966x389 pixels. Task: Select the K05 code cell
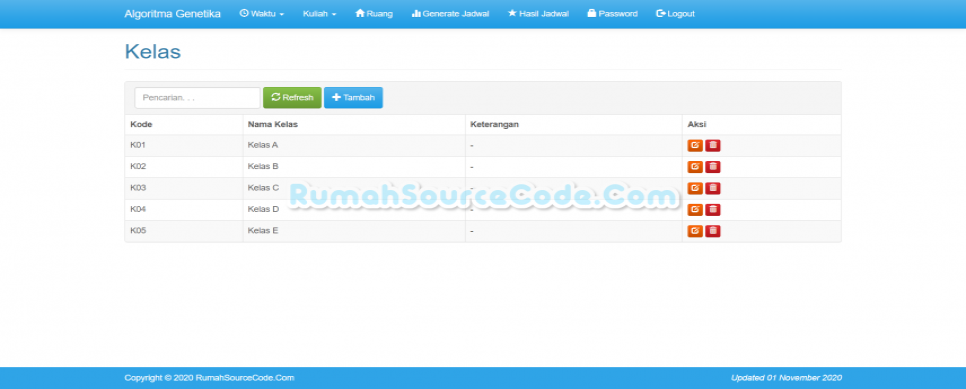tap(184, 231)
